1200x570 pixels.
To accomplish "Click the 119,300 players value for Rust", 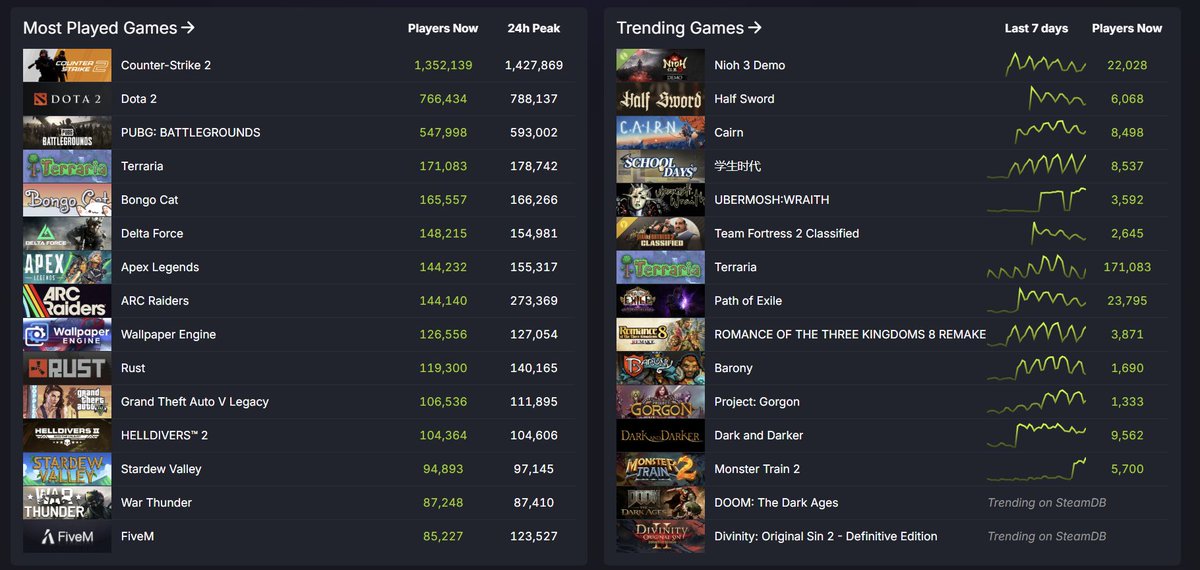I will point(443,368).
